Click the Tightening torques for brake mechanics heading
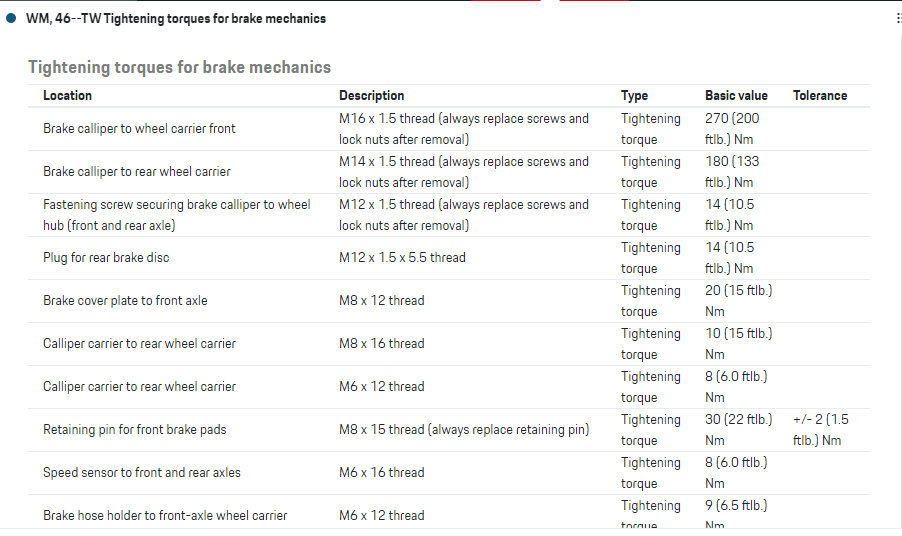The width and height of the screenshot is (902, 536). pyautogui.click(x=179, y=68)
